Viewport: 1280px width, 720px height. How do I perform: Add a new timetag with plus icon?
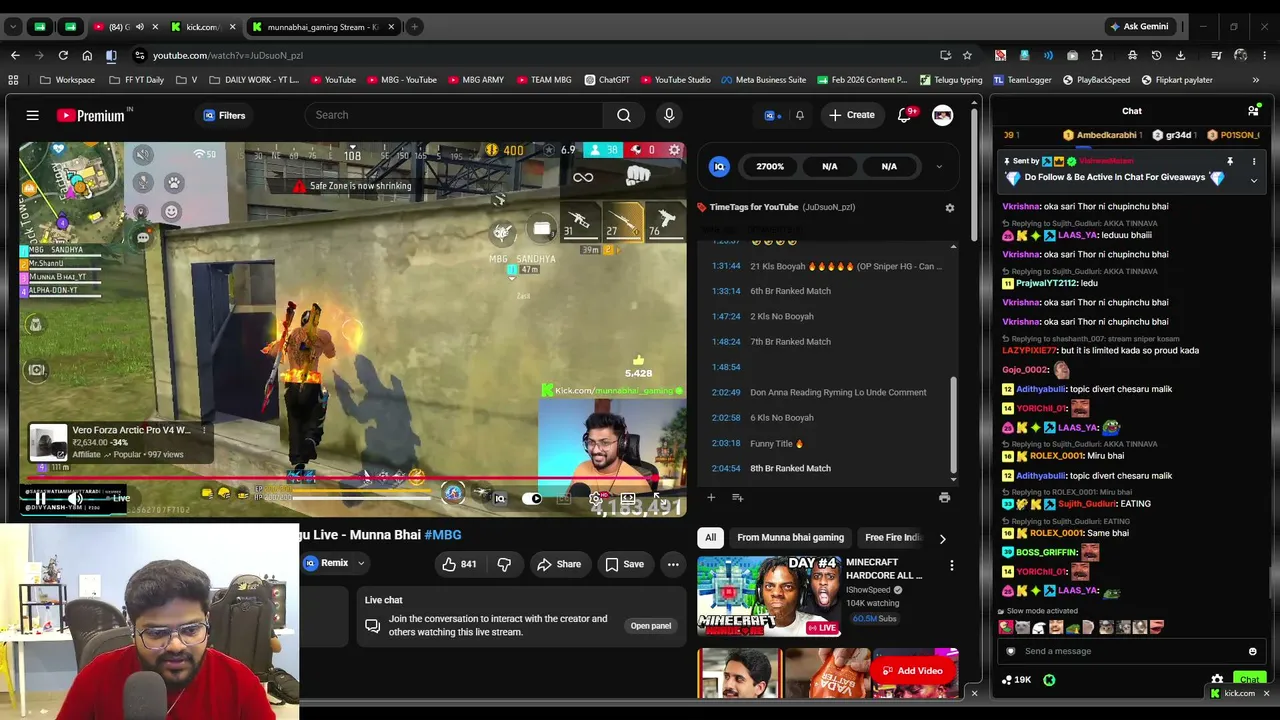(711, 497)
